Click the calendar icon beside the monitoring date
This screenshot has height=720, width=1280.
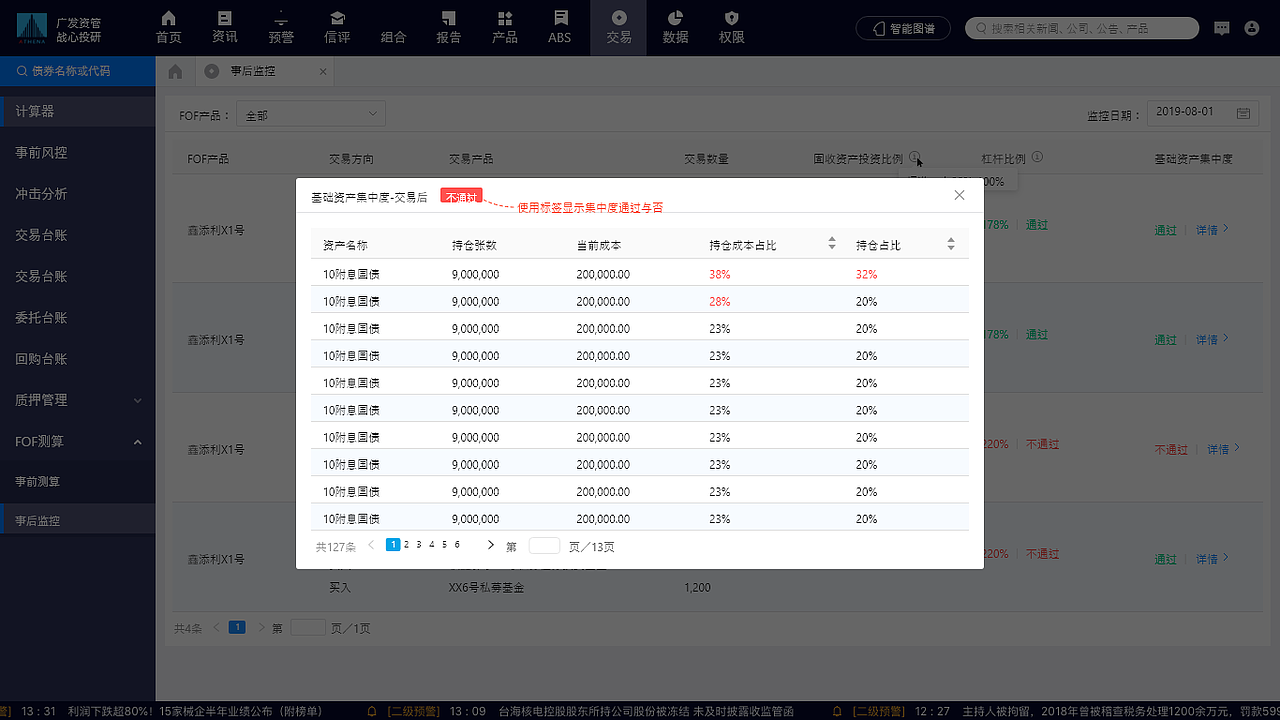1243,113
